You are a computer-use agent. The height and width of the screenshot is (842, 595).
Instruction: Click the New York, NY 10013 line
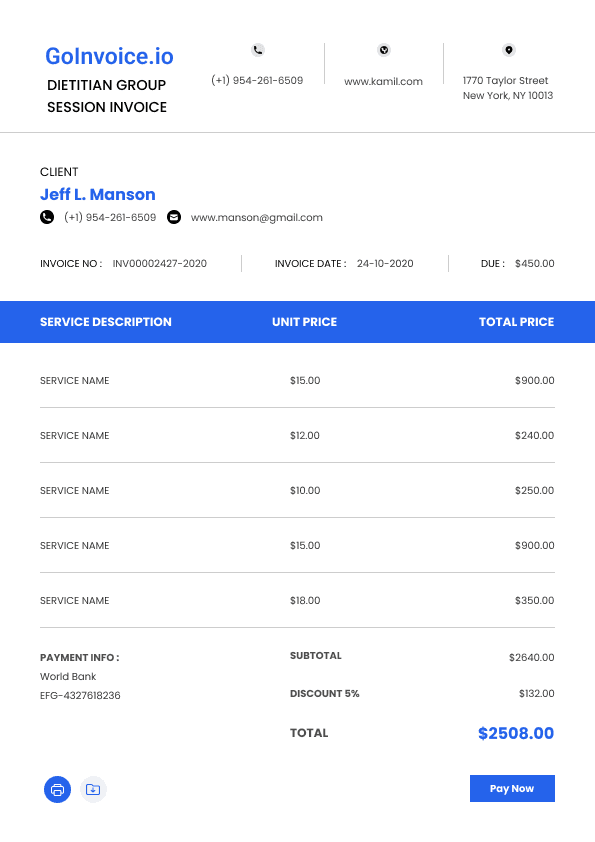click(508, 96)
